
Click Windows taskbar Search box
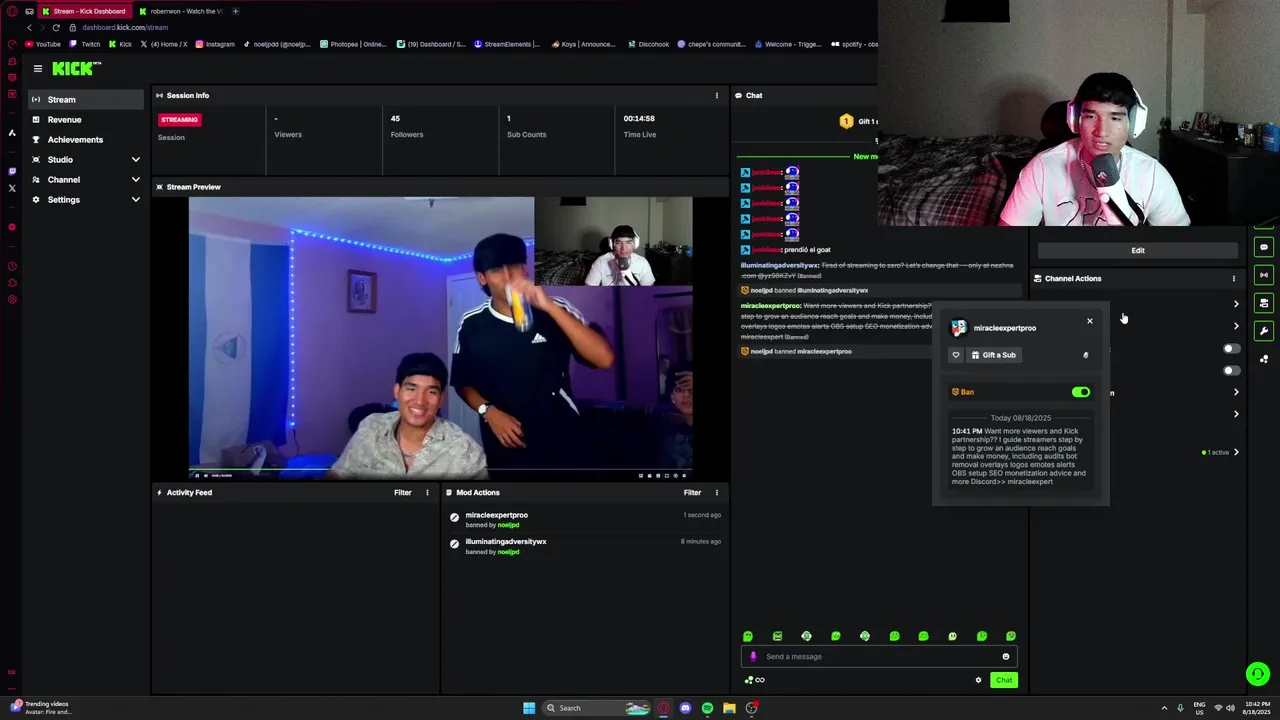click(598, 708)
